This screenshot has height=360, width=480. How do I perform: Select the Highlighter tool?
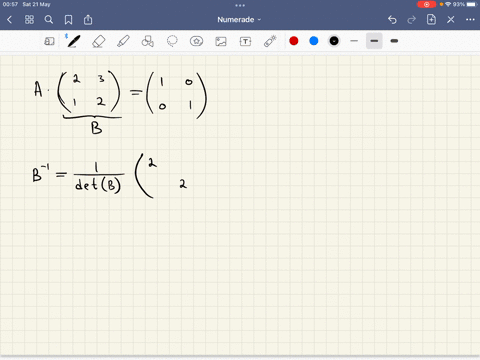click(123, 41)
